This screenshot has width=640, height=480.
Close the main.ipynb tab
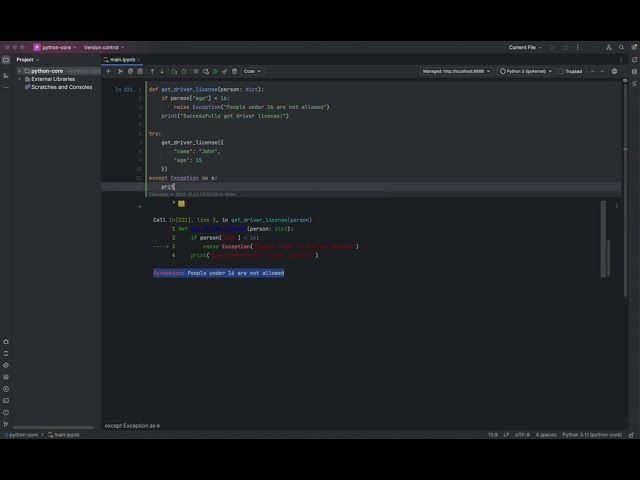tap(139, 60)
